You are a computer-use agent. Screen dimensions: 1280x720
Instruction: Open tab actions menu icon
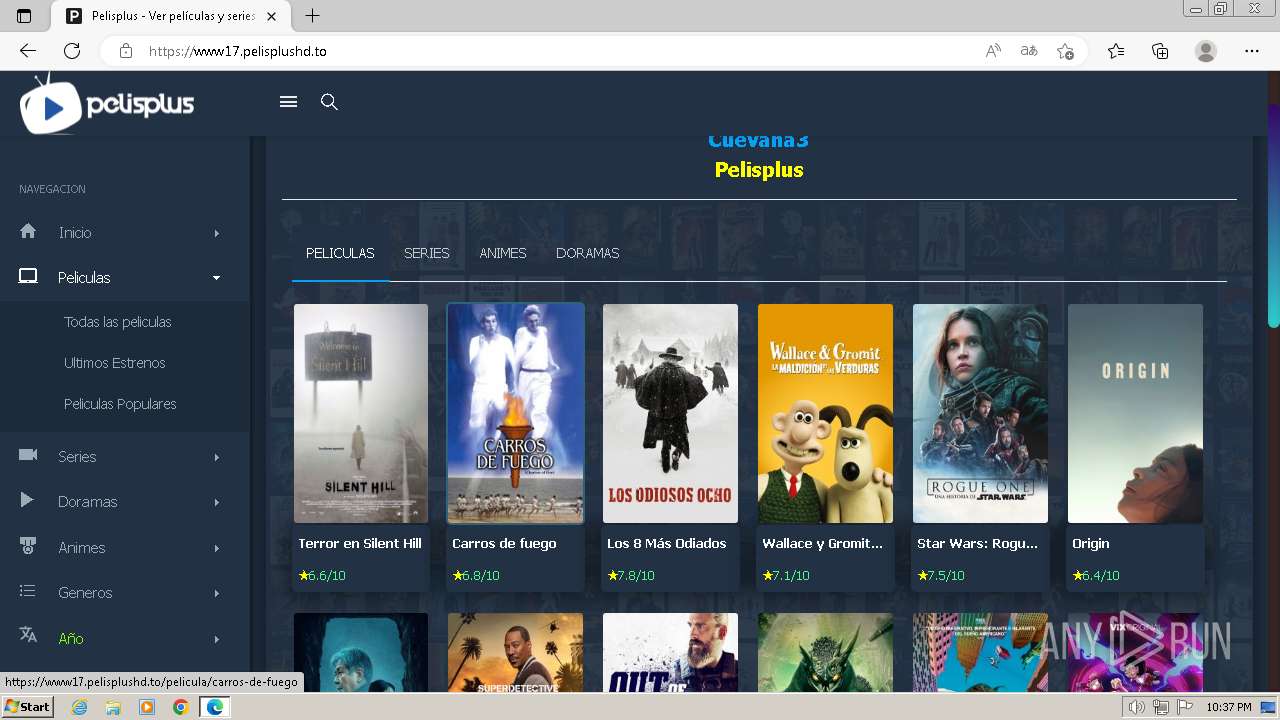tap(24, 16)
